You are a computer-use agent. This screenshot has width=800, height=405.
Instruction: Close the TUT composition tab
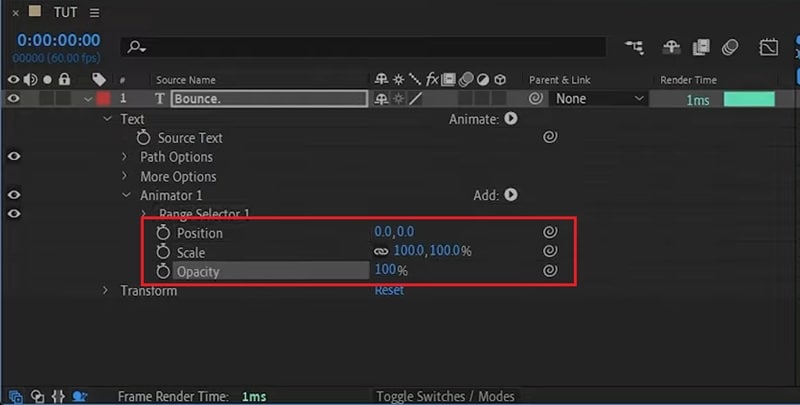pos(15,13)
